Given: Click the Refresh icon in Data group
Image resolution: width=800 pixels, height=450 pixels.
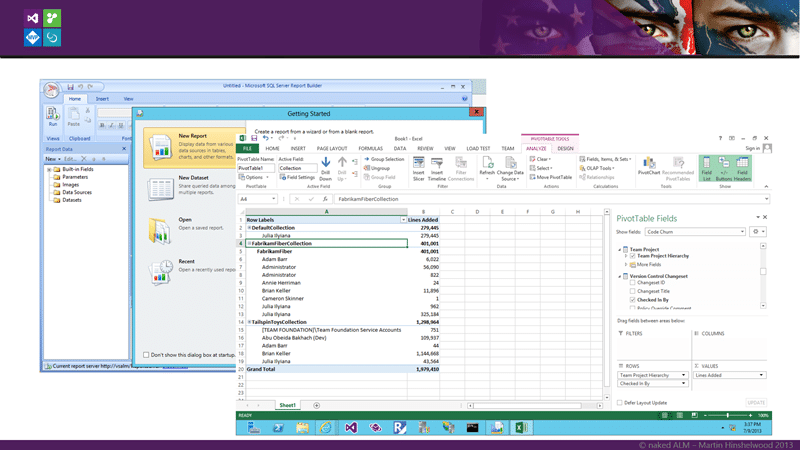Looking at the screenshot, I should (x=487, y=163).
